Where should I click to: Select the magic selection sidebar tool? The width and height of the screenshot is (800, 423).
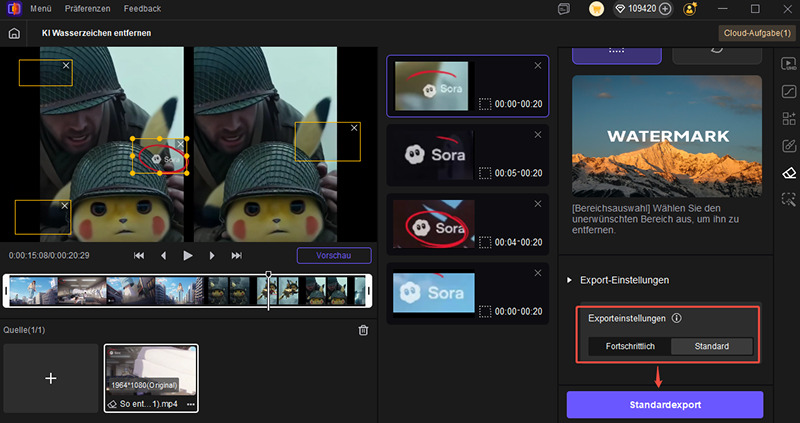(789, 200)
